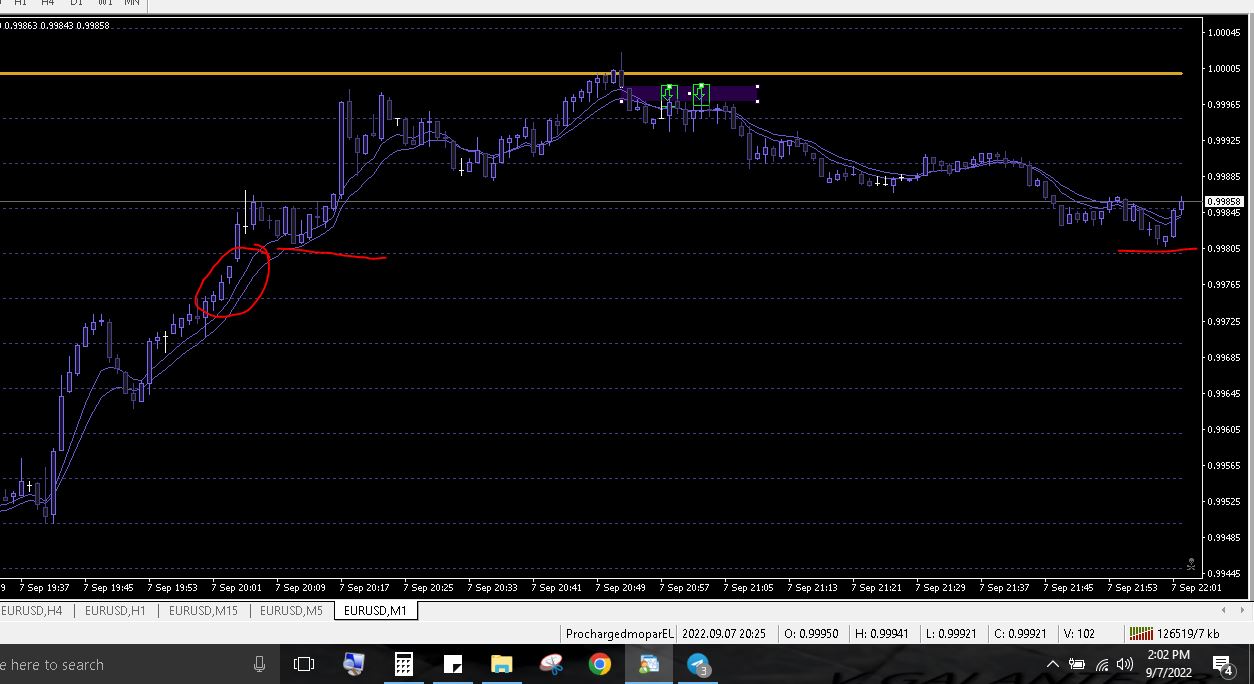Open File Explorer from the taskbar
This screenshot has width=1254, height=684.
[x=501, y=664]
